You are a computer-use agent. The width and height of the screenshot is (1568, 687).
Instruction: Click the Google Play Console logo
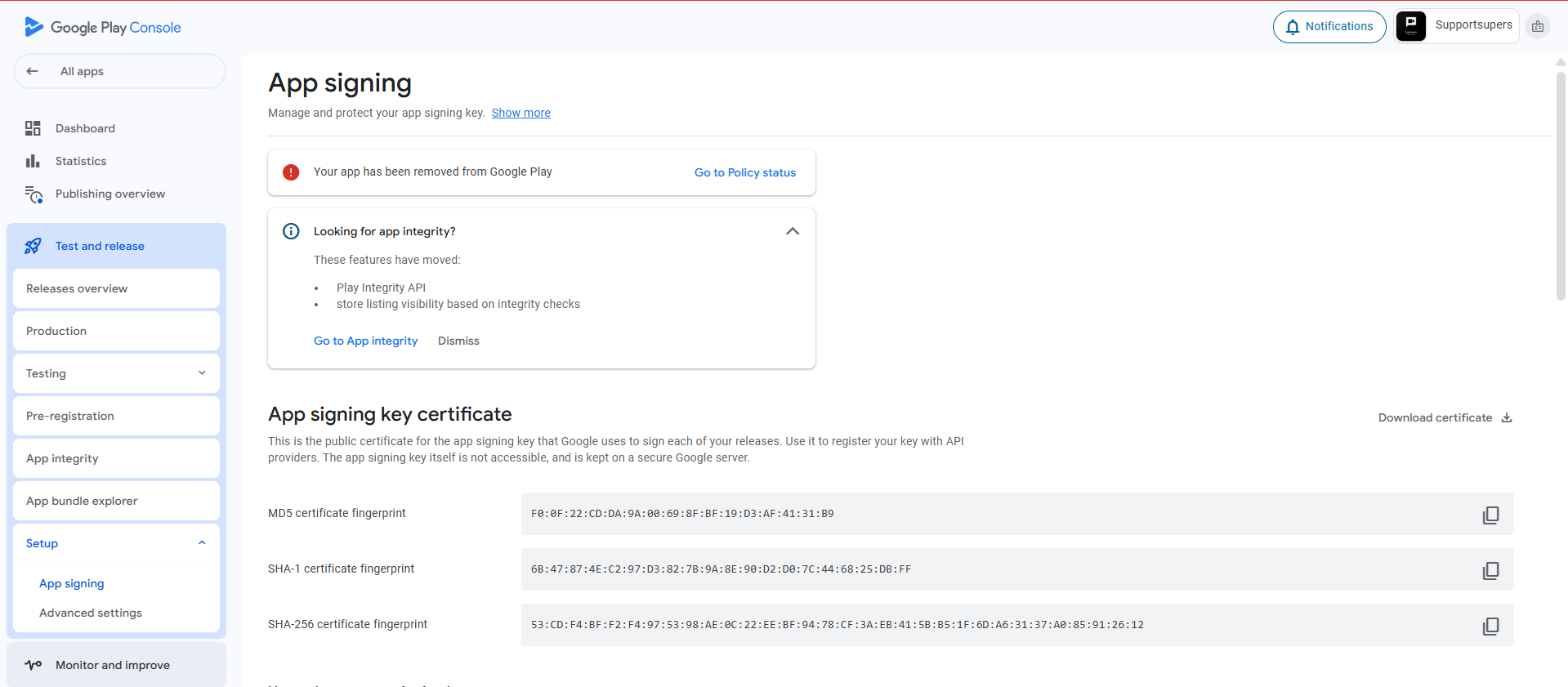pyautogui.click(x=103, y=27)
